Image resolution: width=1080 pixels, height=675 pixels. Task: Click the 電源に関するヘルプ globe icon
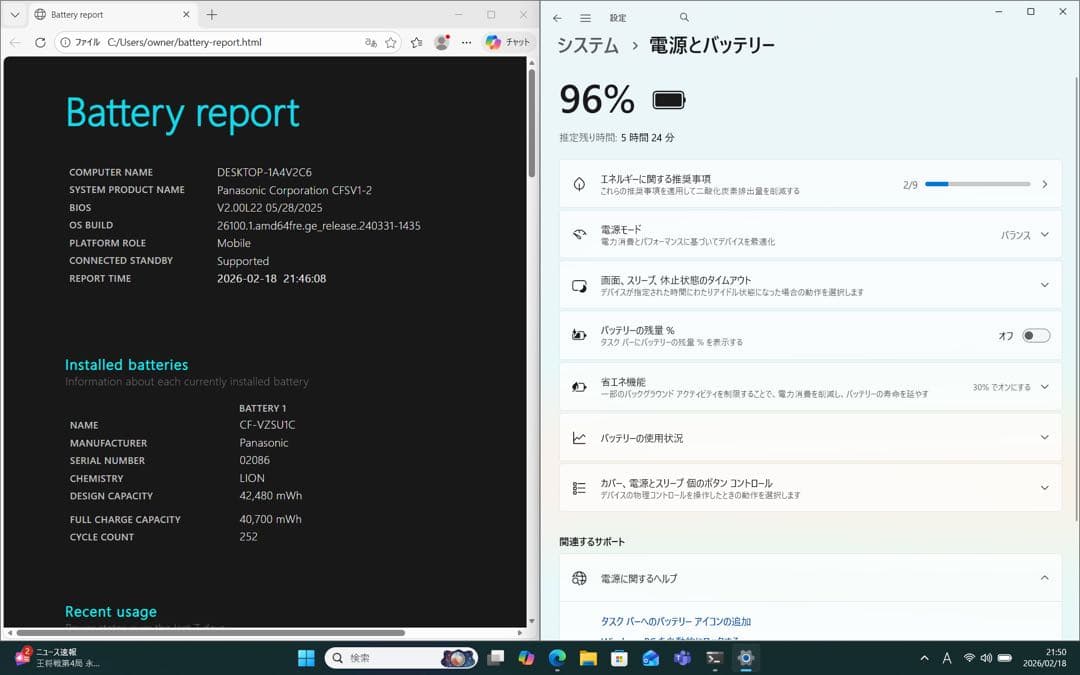coord(579,578)
